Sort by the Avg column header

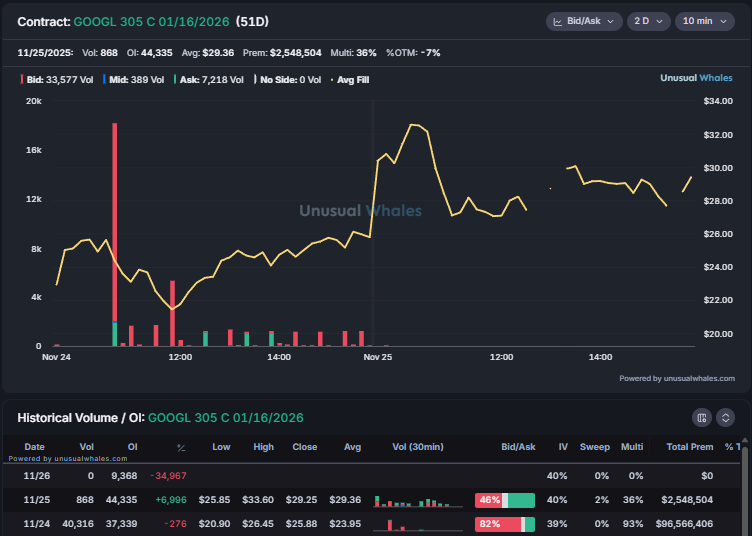[352, 447]
